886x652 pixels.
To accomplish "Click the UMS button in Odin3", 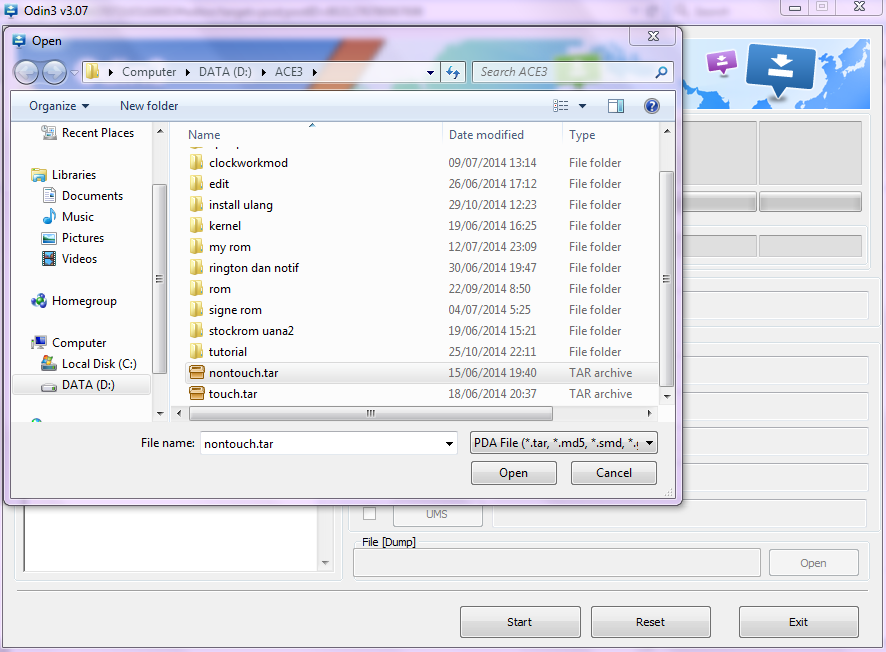I will [437, 514].
